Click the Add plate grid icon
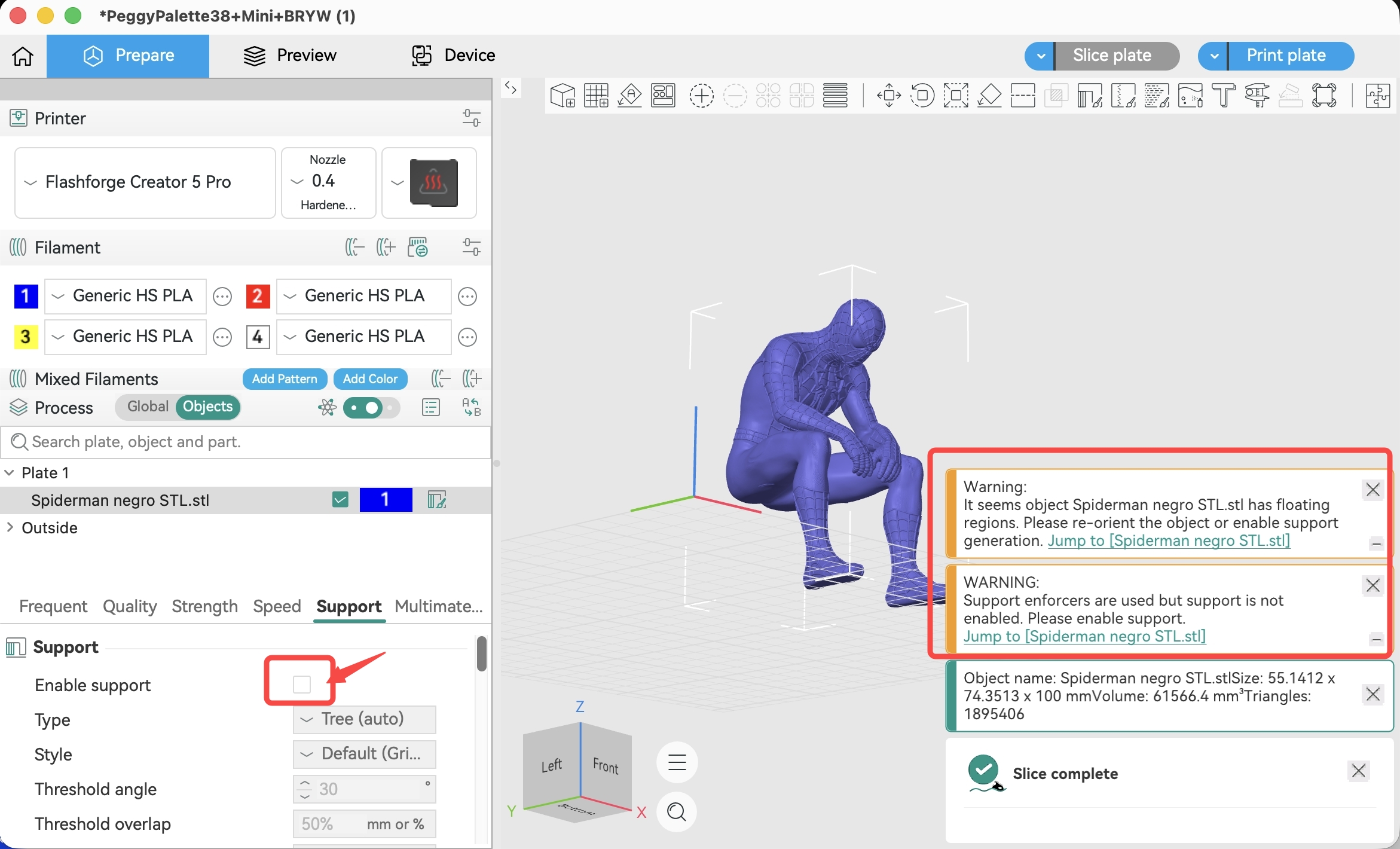Image resolution: width=1400 pixels, height=849 pixels. (597, 96)
